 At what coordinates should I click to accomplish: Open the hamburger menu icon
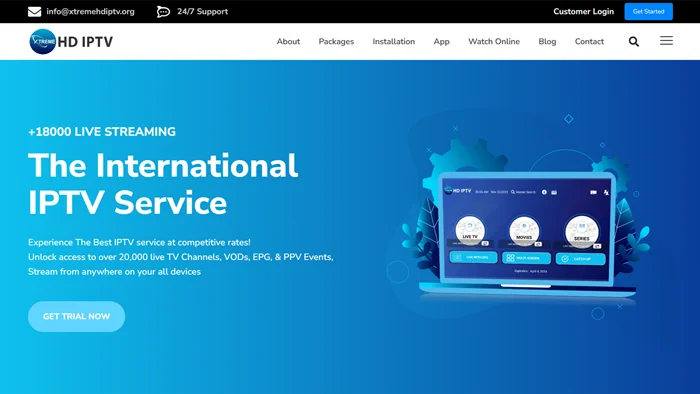point(667,41)
